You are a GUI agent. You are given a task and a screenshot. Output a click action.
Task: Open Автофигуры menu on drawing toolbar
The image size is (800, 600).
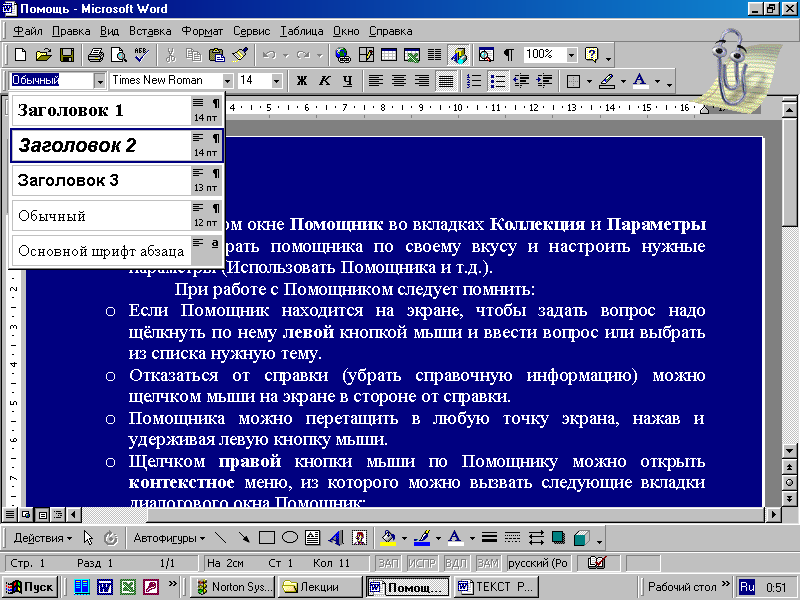click(169, 538)
